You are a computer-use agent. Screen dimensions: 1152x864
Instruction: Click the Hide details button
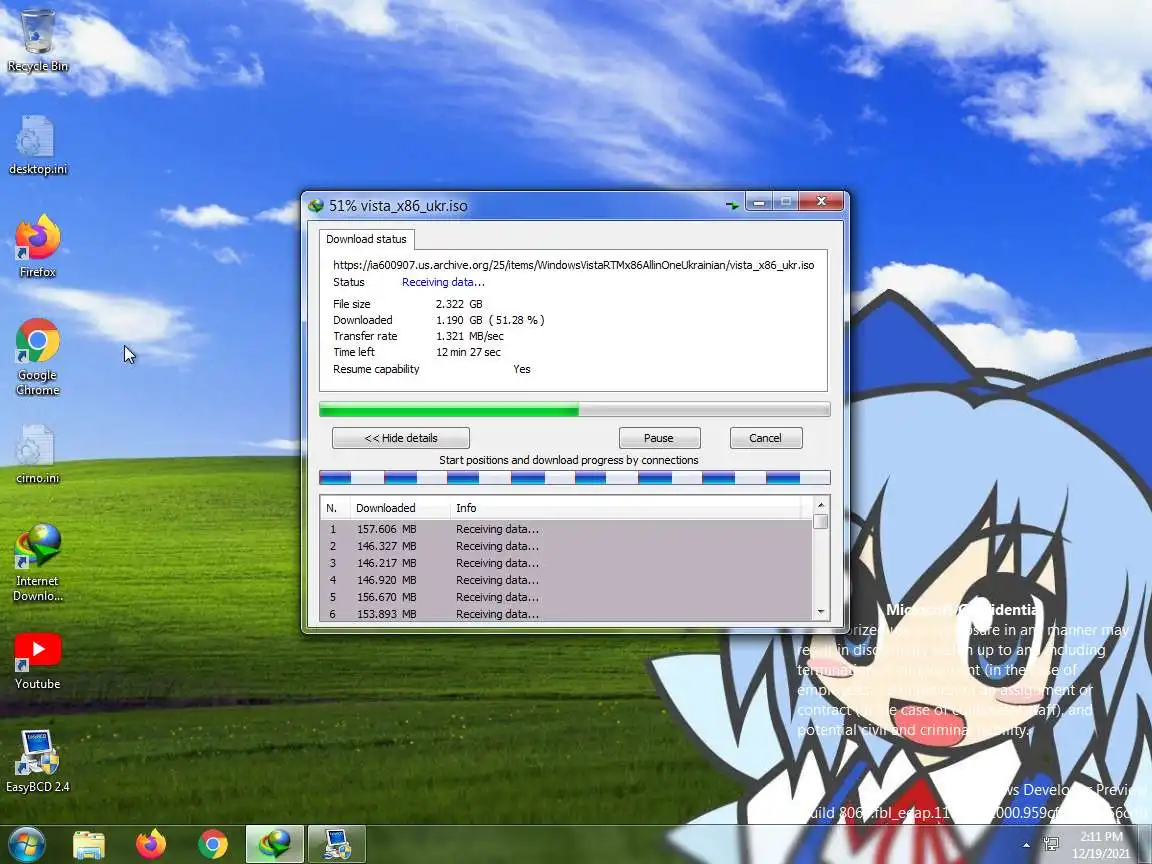(400, 438)
